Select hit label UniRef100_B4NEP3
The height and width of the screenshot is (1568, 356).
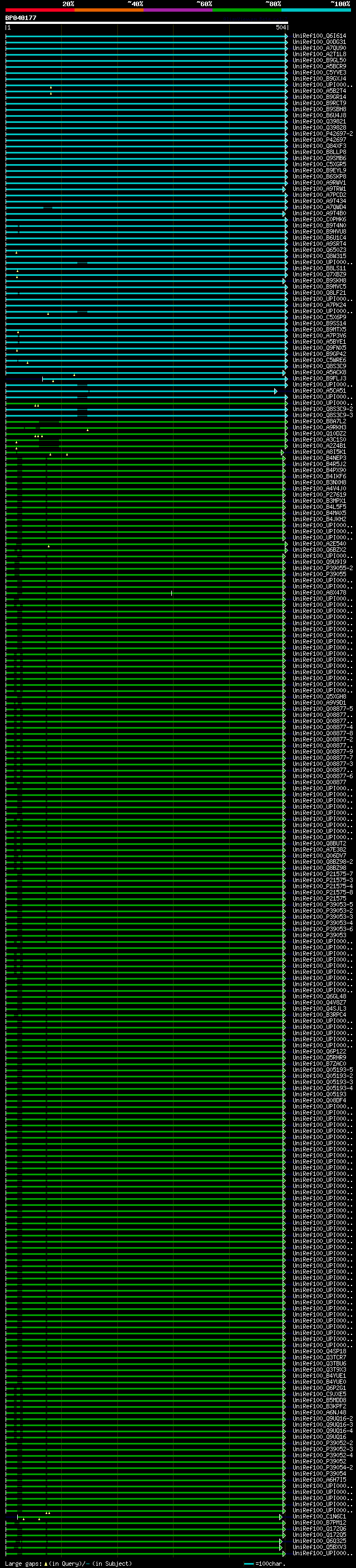click(319, 458)
